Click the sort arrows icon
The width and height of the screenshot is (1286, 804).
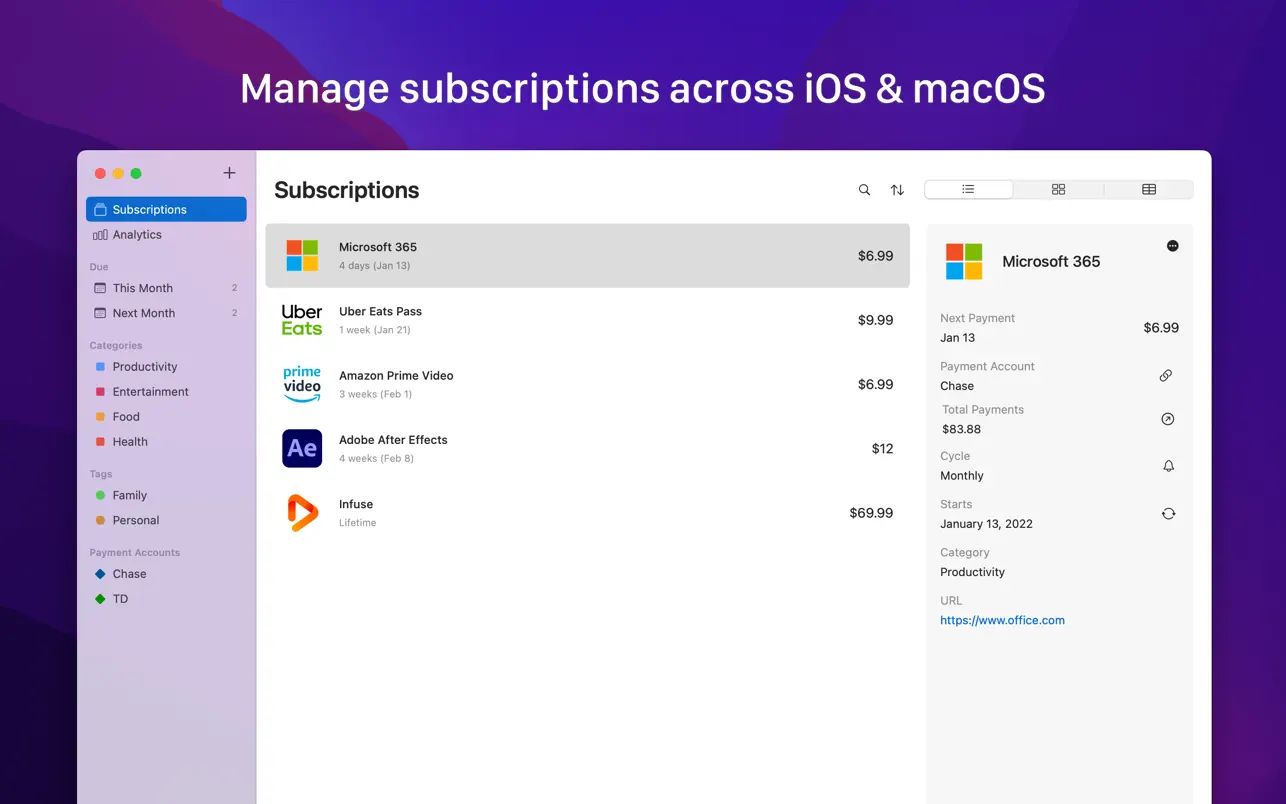(x=897, y=189)
